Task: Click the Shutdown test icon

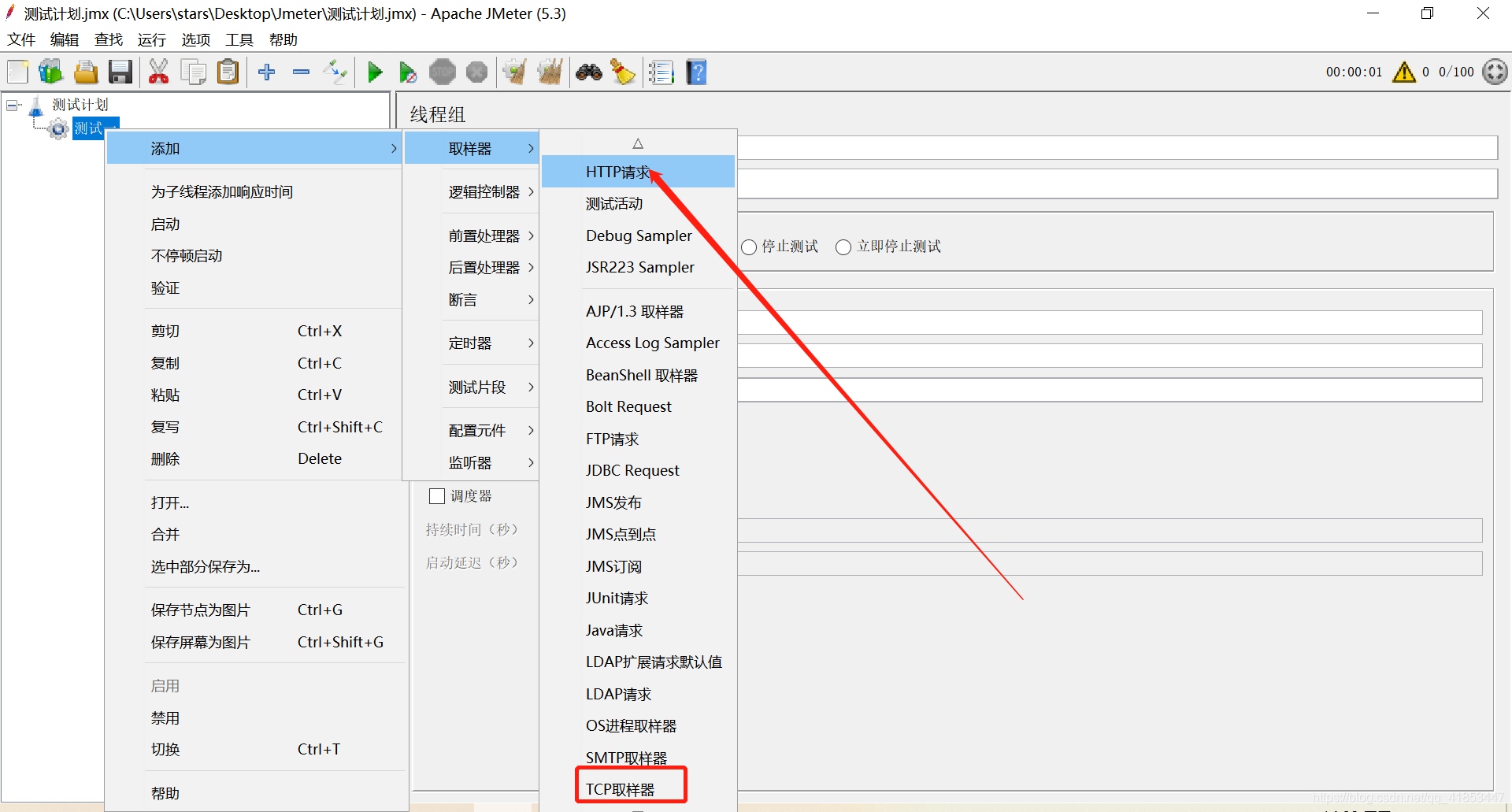Action: 476,72
